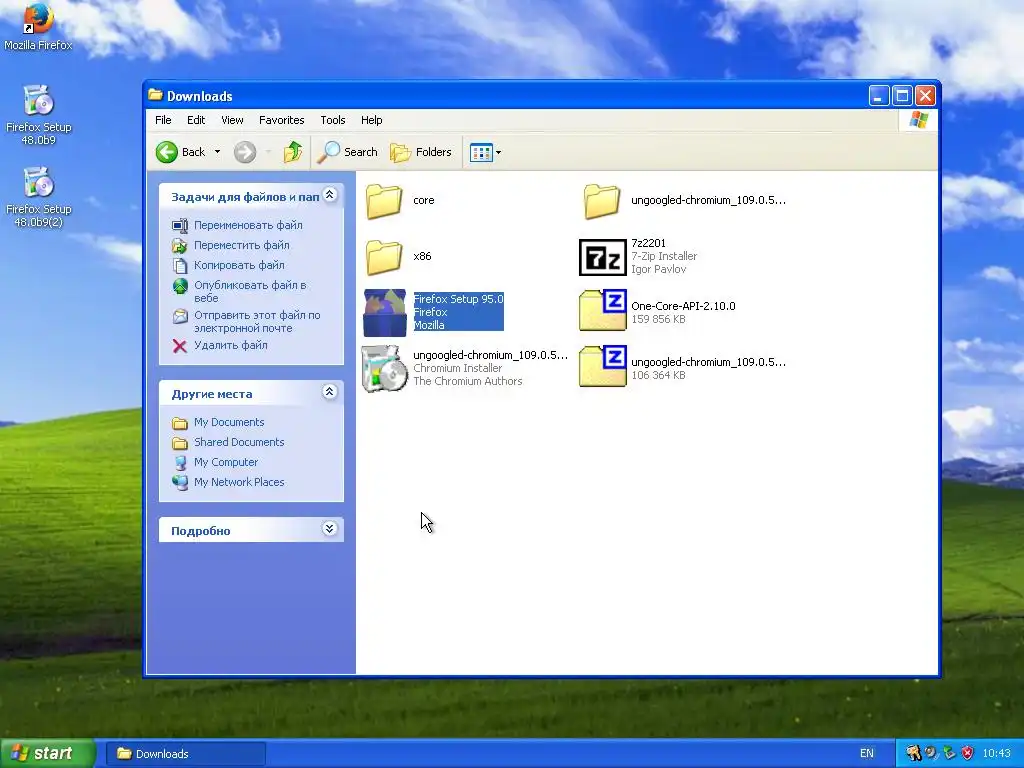Open the Favorites menu
Viewport: 1024px width, 768px height.
281,120
